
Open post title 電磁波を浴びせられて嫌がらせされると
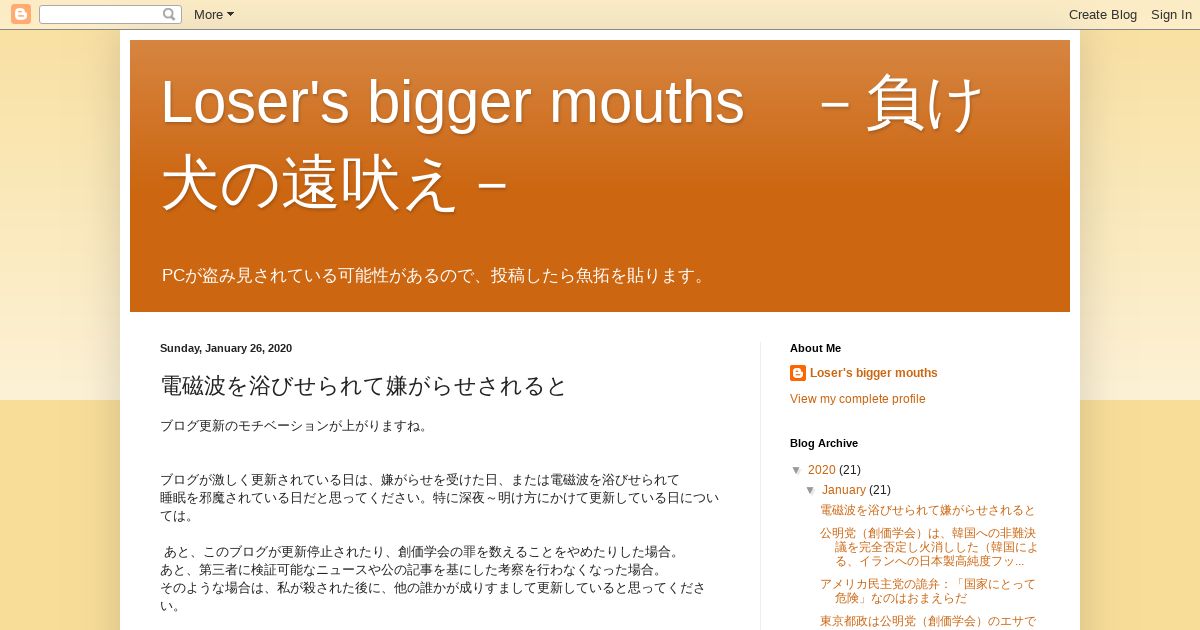(x=364, y=386)
